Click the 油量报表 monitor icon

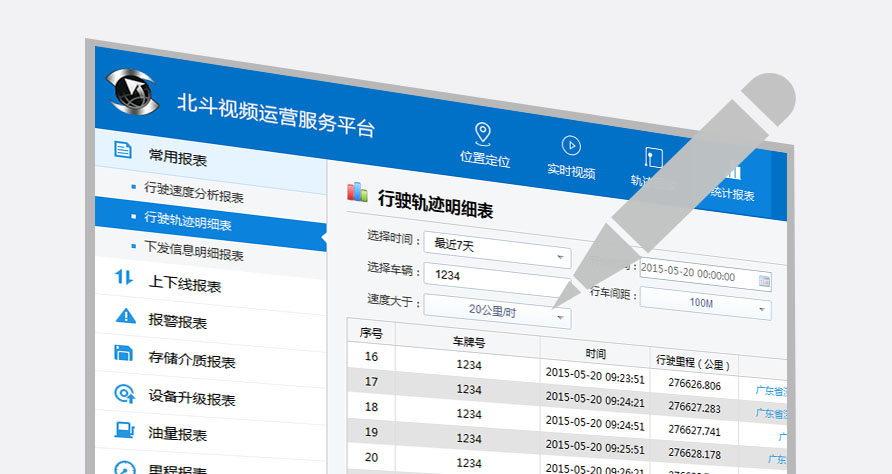coord(125,431)
